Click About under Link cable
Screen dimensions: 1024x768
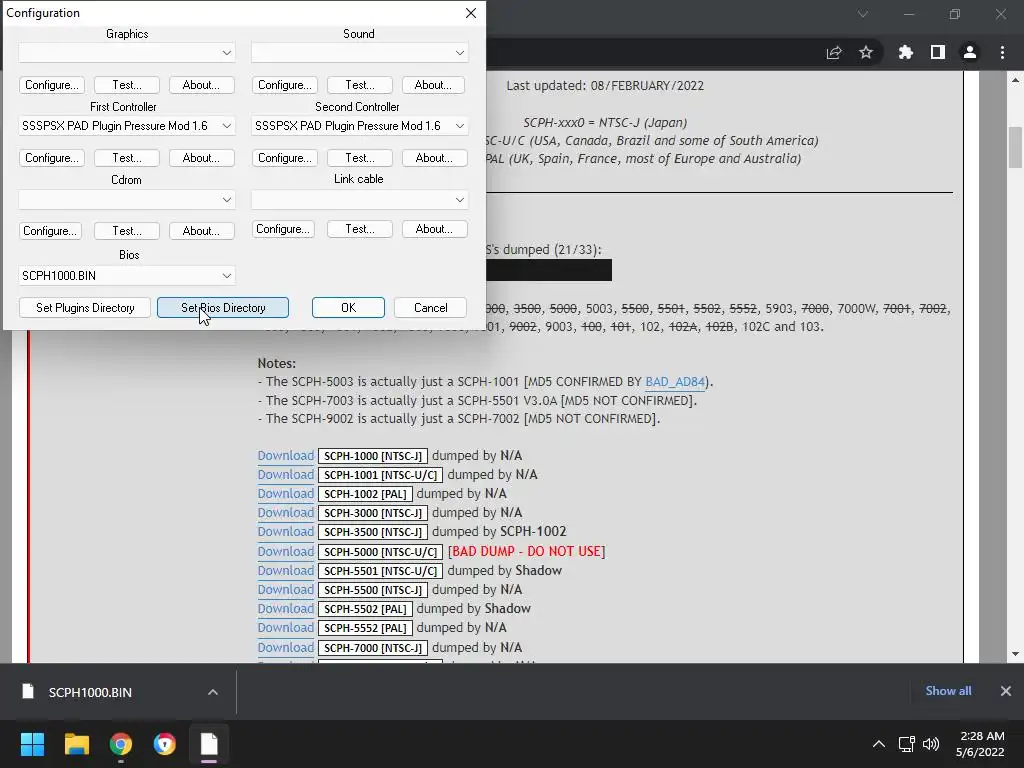click(434, 229)
